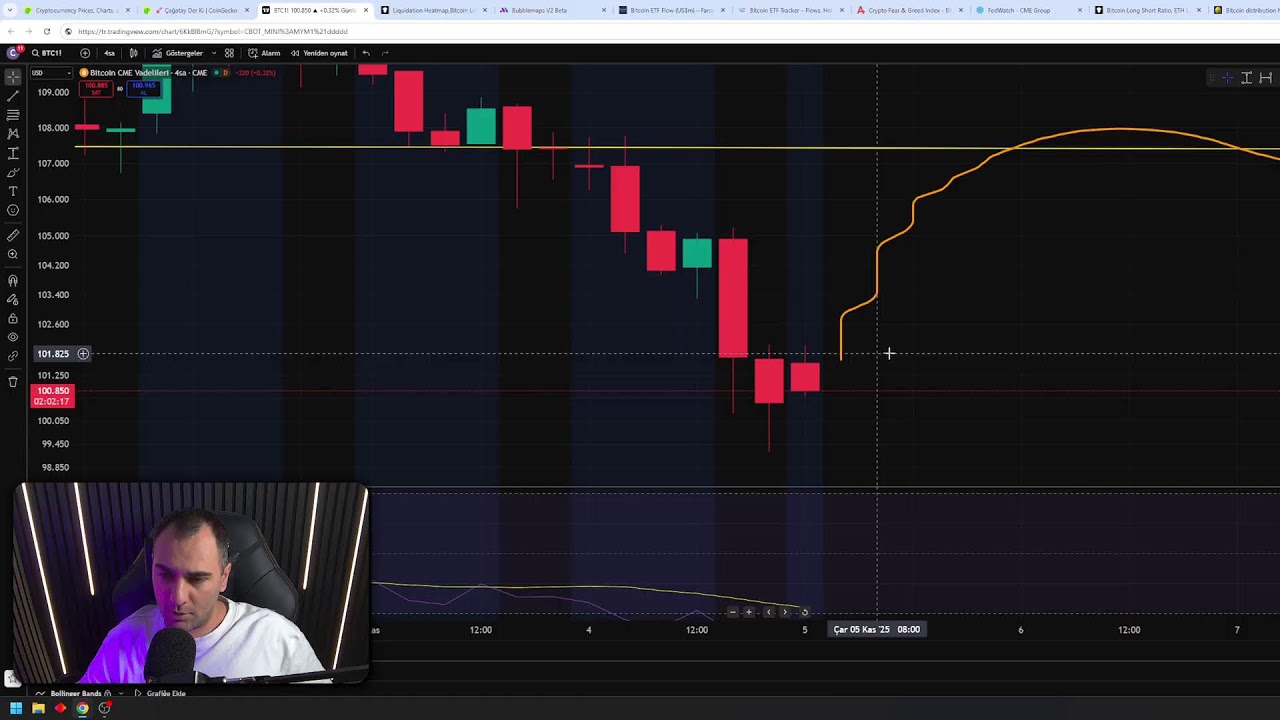Expand the favorite indicators dropdown arrow

click(214, 53)
